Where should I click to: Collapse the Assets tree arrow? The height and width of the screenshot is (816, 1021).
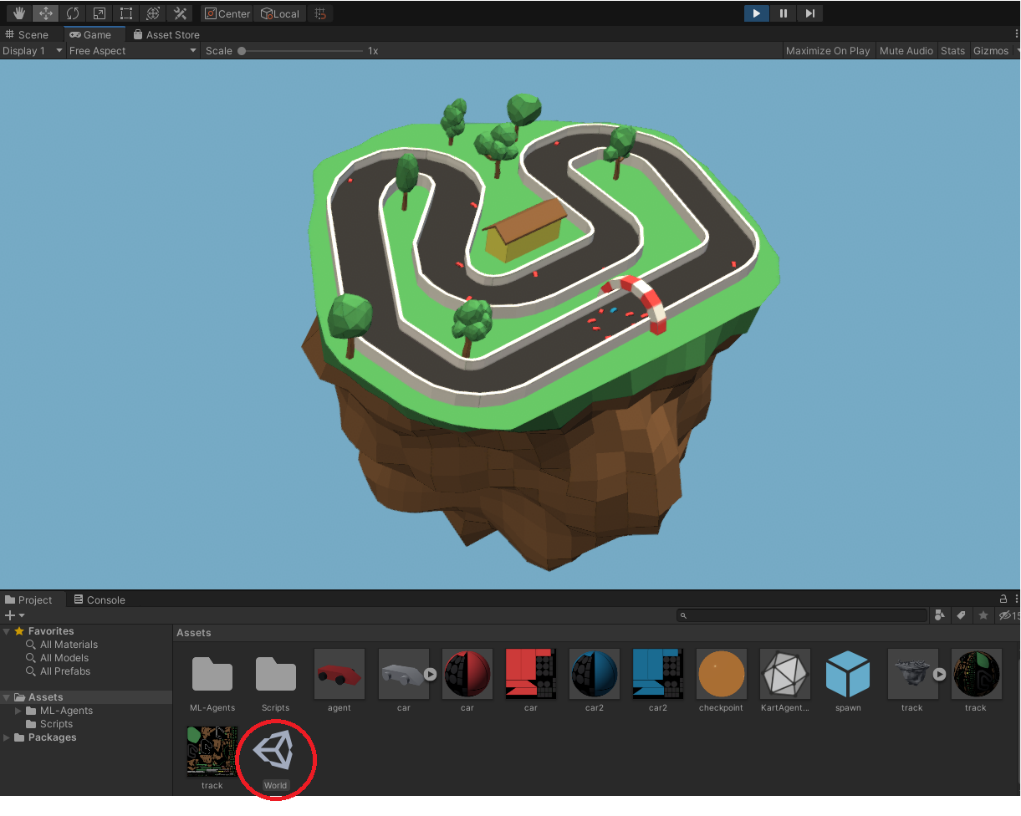(7, 697)
